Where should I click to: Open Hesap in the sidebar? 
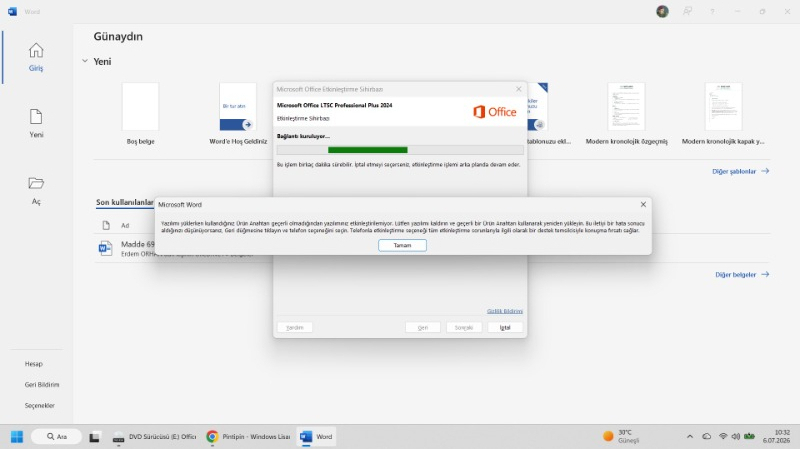tap(34, 364)
